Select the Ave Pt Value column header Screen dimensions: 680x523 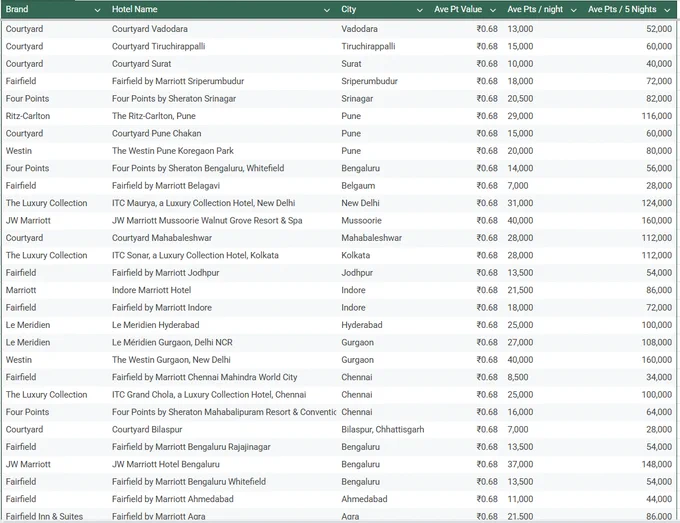click(x=458, y=9)
